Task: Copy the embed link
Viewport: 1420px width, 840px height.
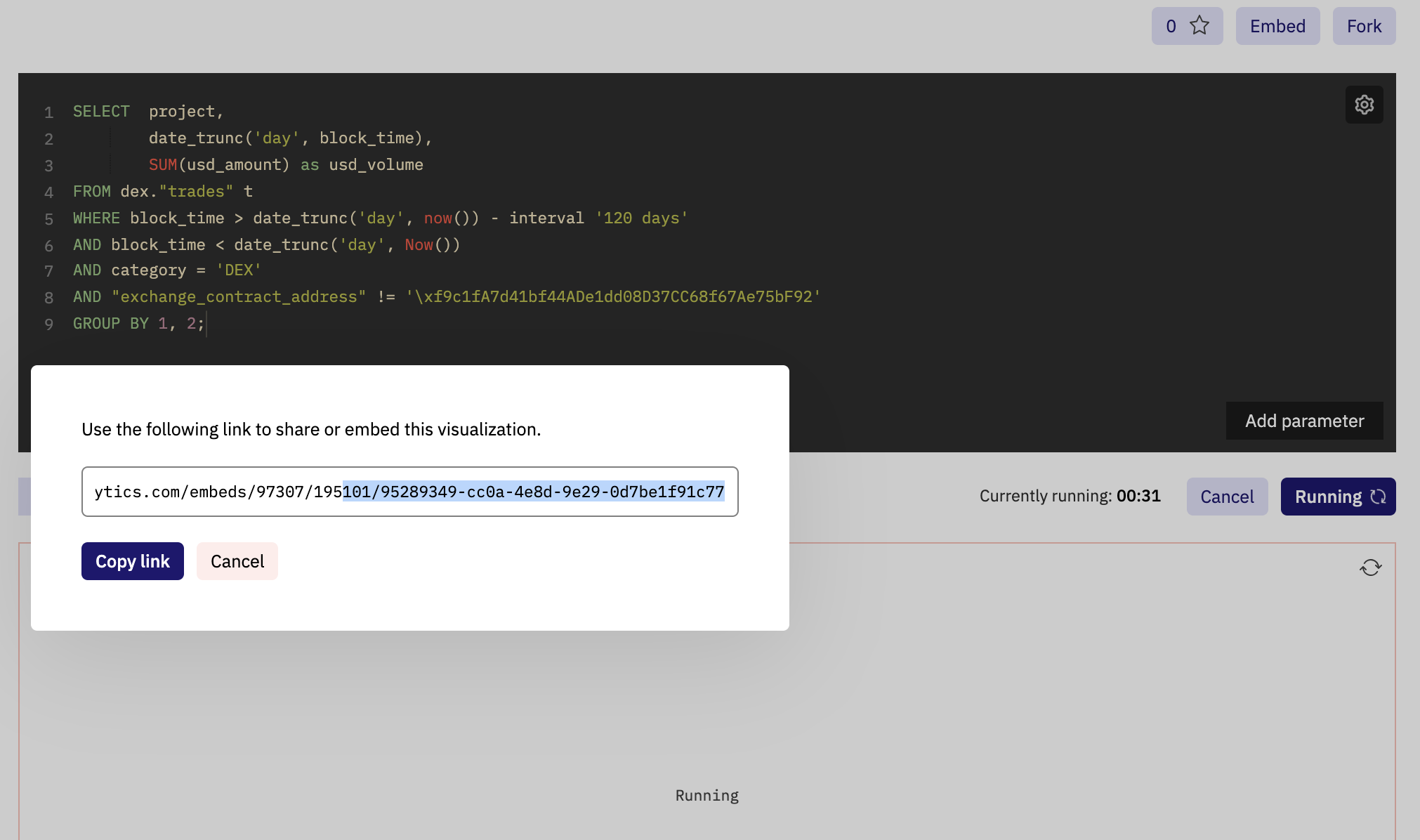Action: [133, 561]
